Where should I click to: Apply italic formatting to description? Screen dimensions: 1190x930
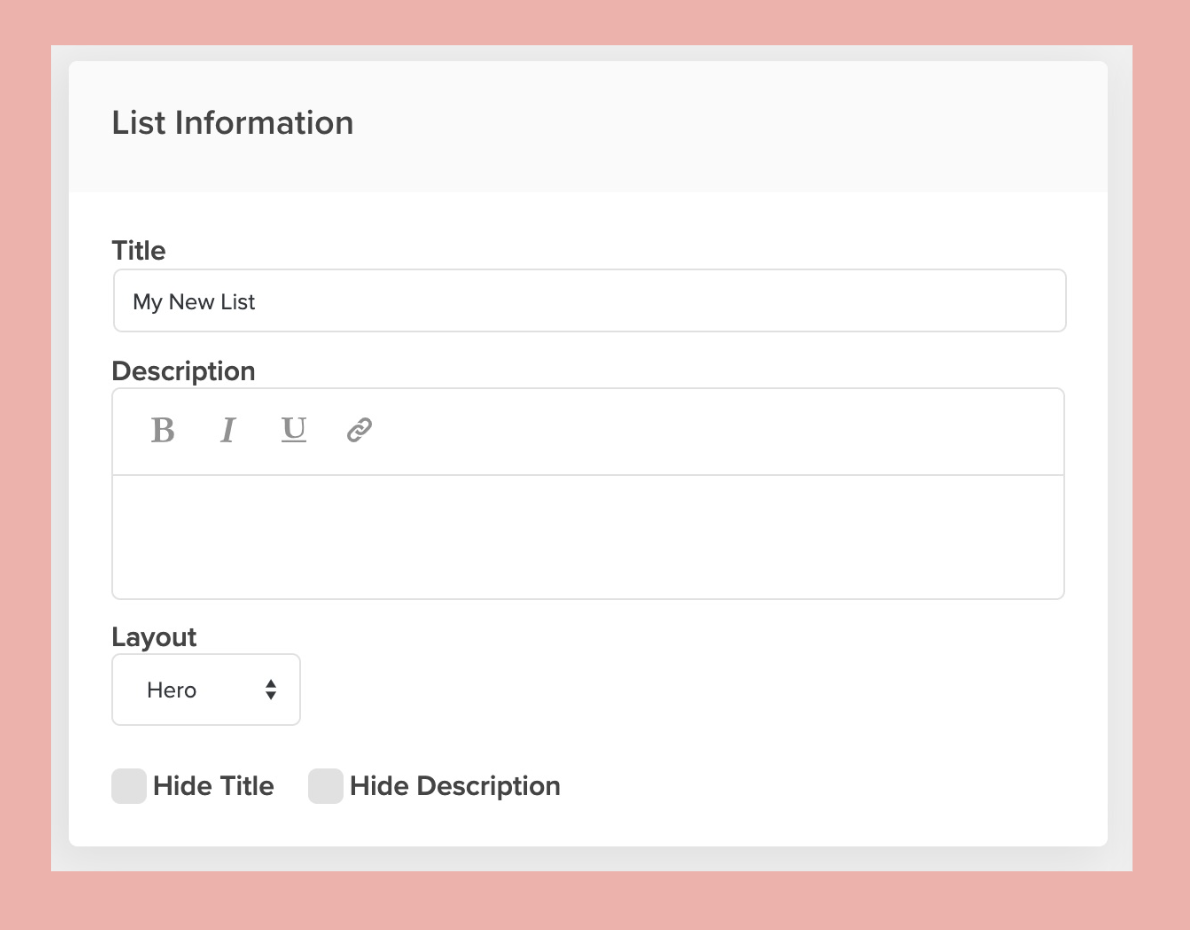(x=228, y=430)
